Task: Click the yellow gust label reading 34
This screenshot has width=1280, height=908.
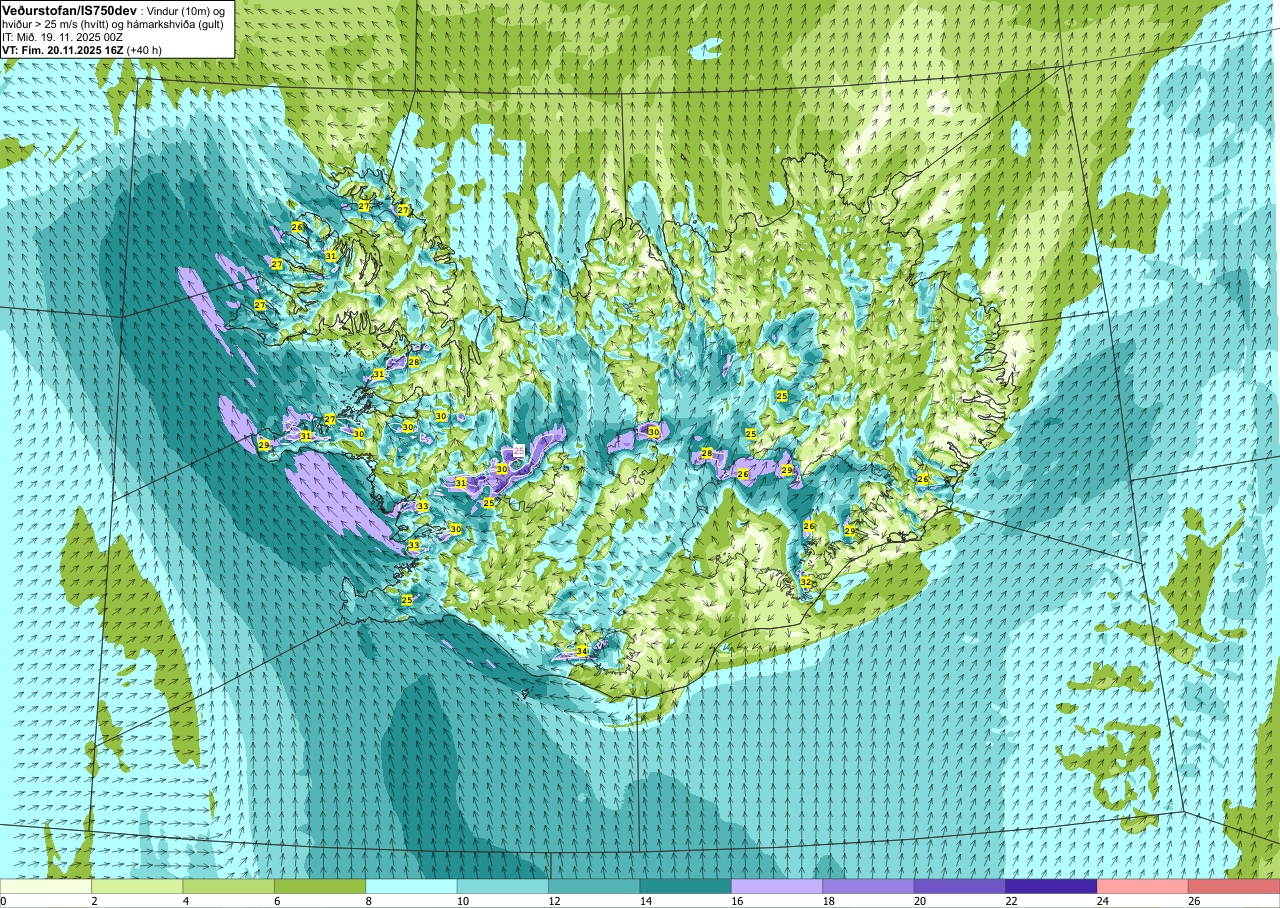Action: [x=582, y=651]
